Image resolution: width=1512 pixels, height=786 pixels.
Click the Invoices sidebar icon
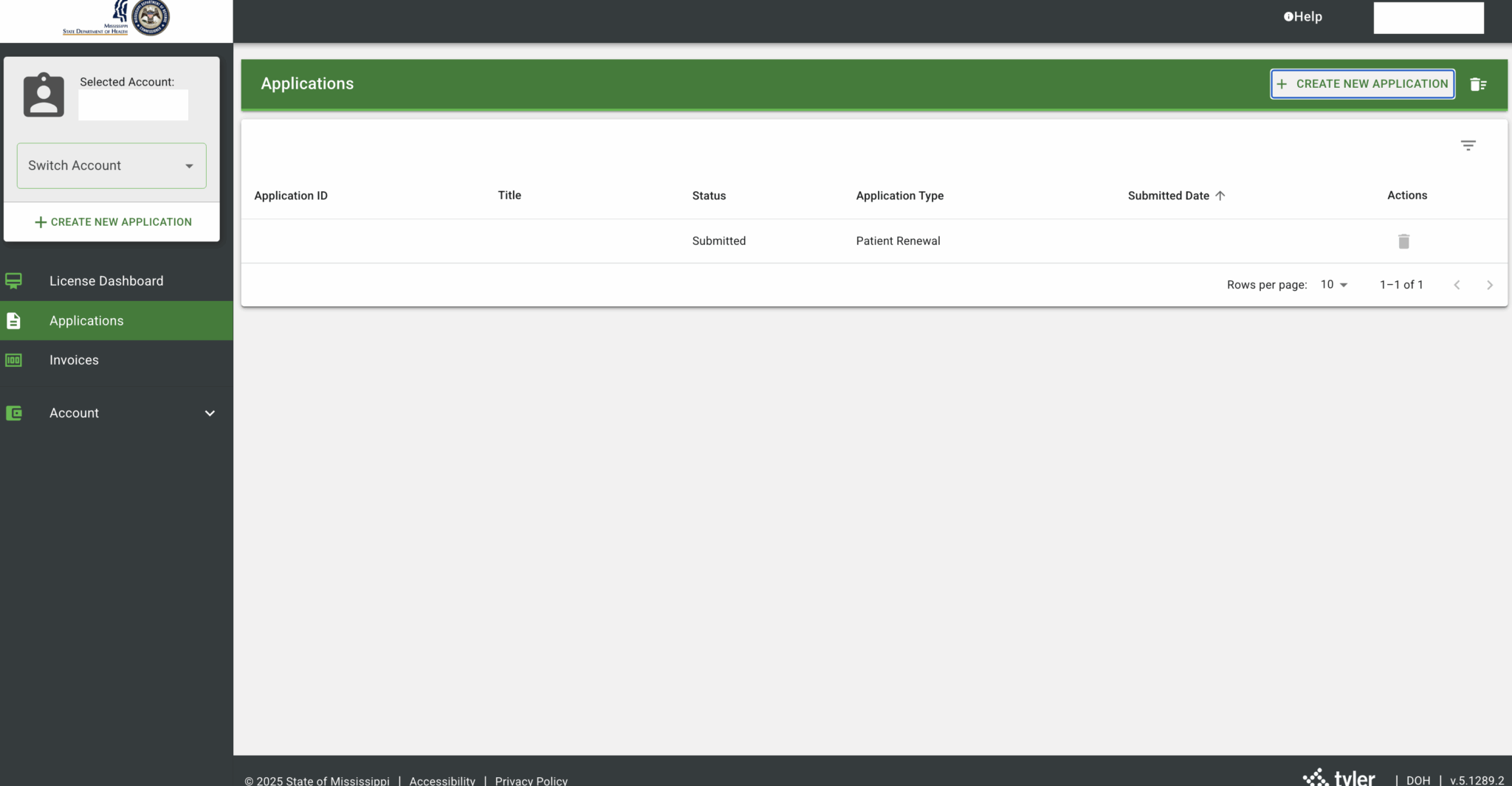tap(14, 360)
